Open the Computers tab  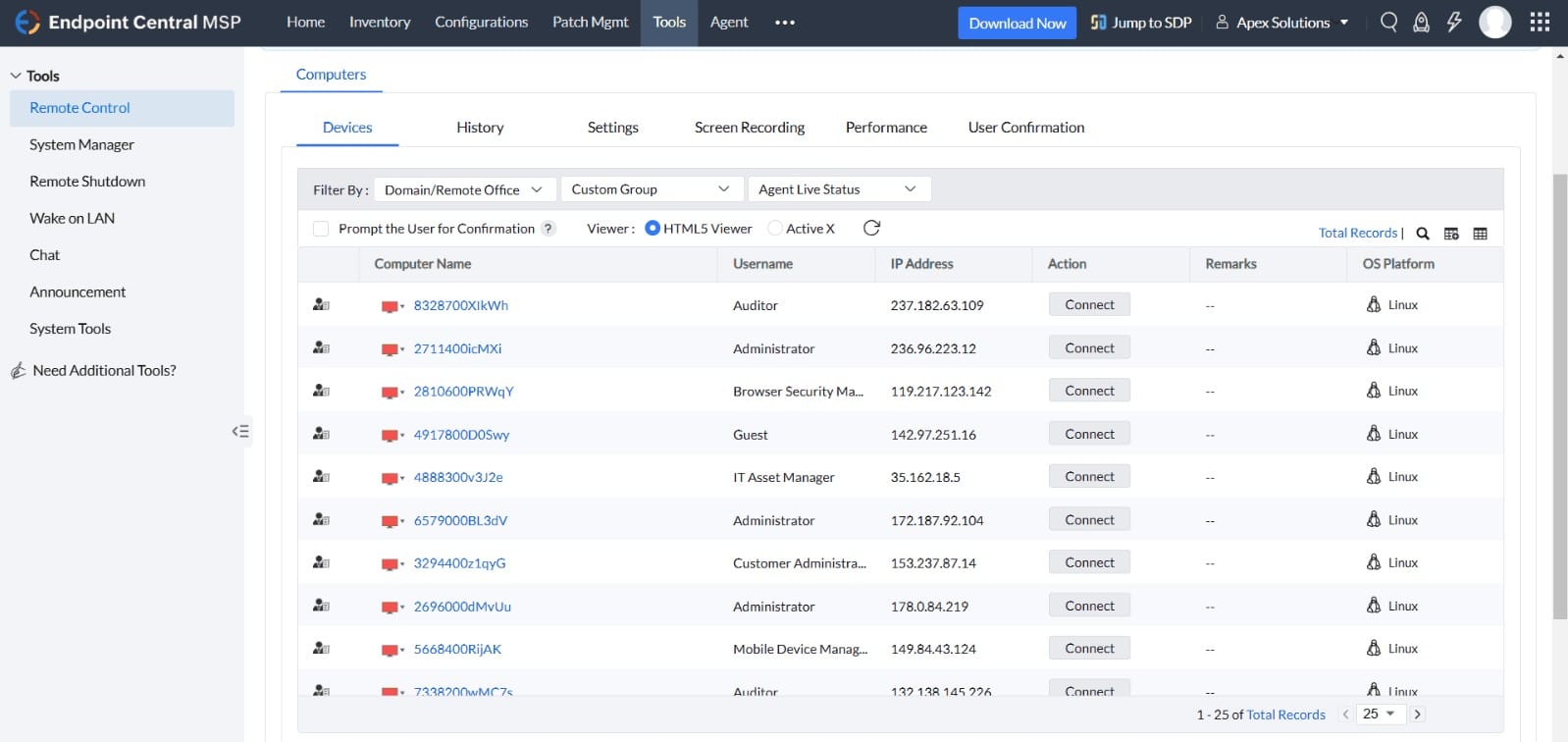point(331,75)
